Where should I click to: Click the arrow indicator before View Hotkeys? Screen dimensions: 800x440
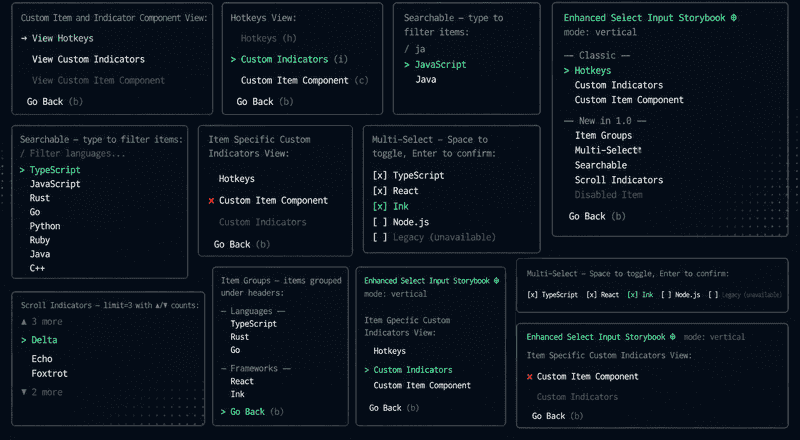click(24, 38)
